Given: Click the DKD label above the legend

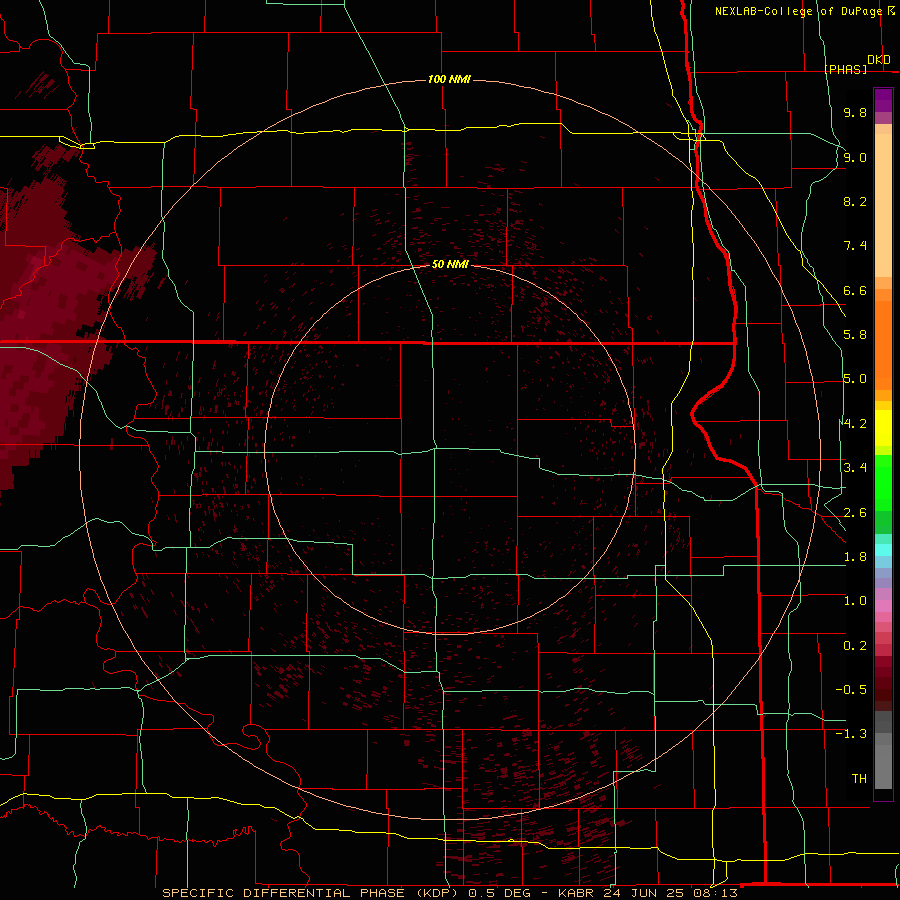Looking at the screenshot, I should [879, 60].
